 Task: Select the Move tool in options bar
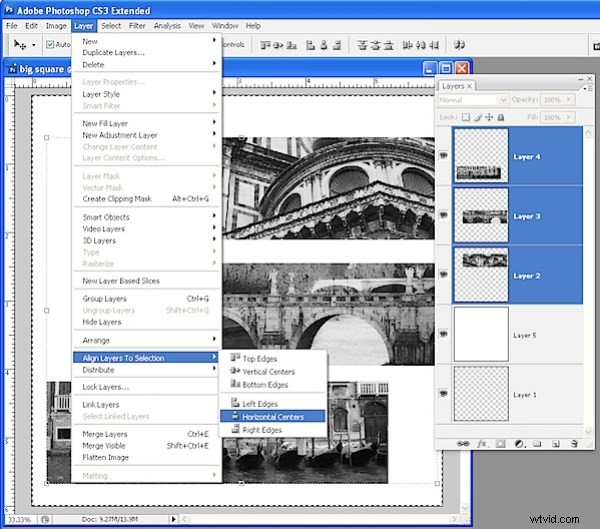(x=20, y=45)
